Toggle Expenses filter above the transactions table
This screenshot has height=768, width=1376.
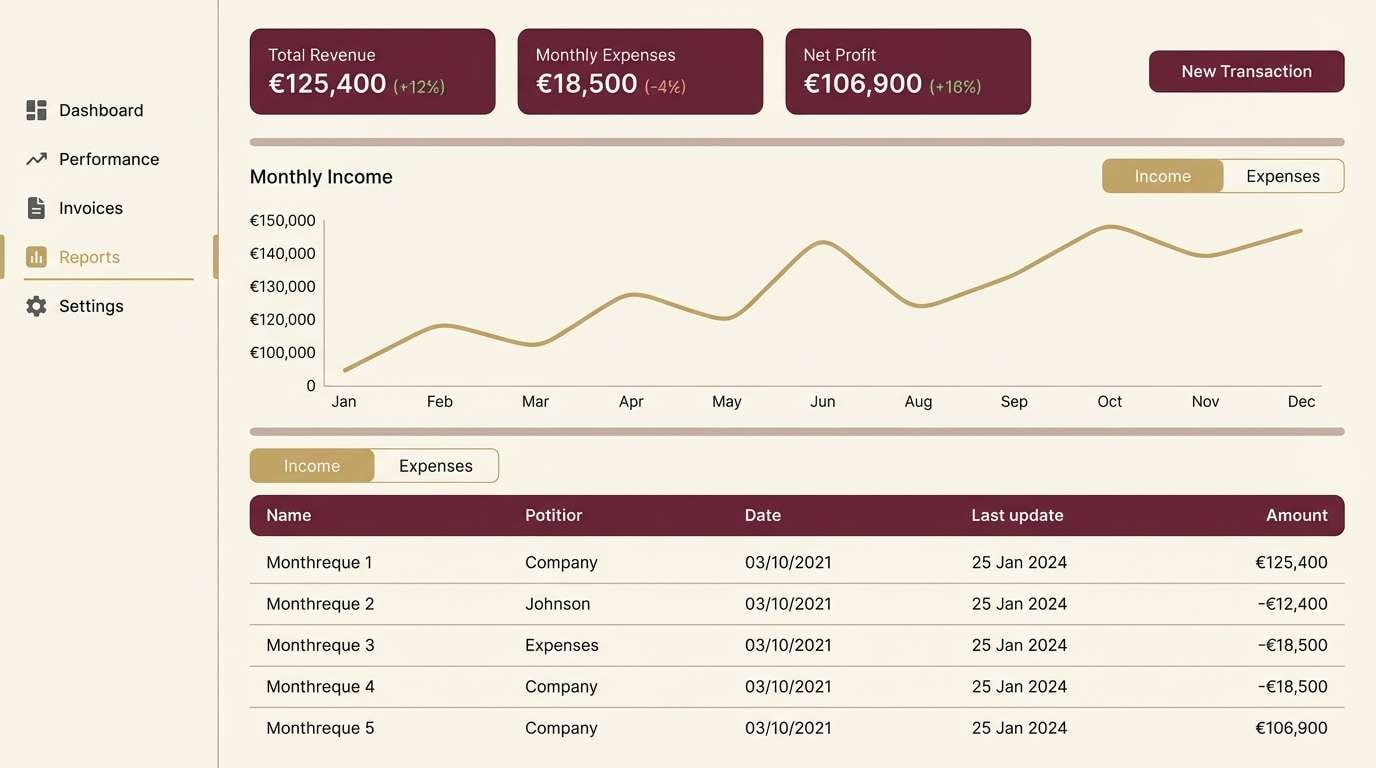click(435, 465)
